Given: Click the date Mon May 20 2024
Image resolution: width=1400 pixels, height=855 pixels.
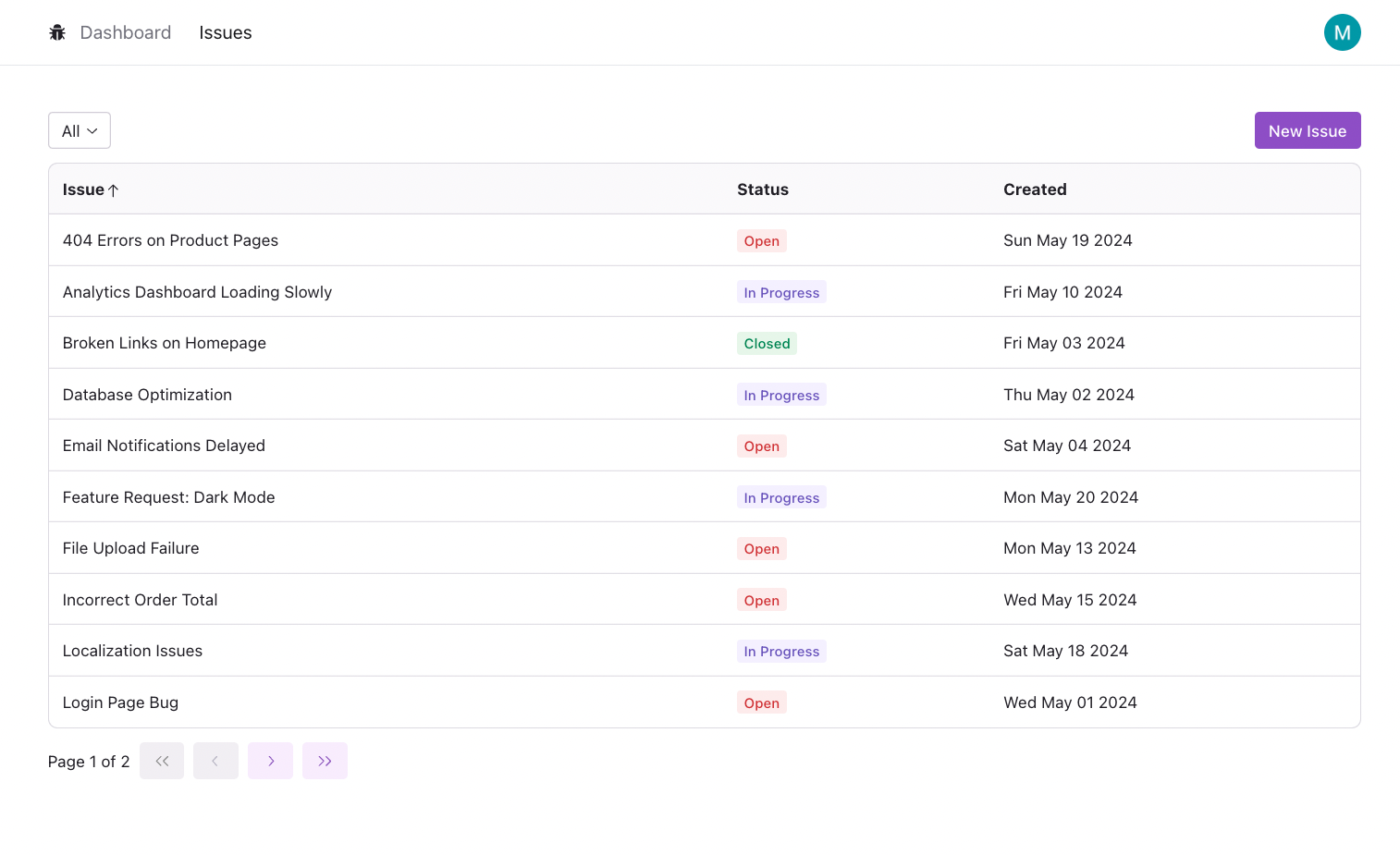Looking at the screenshot, I should pyautogui.click(x=1071, y=497).
